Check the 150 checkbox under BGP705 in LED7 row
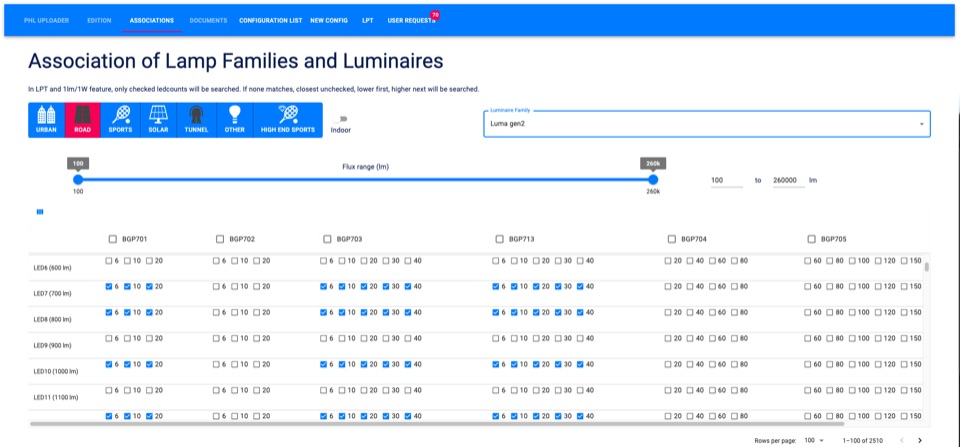 [904, 287]
